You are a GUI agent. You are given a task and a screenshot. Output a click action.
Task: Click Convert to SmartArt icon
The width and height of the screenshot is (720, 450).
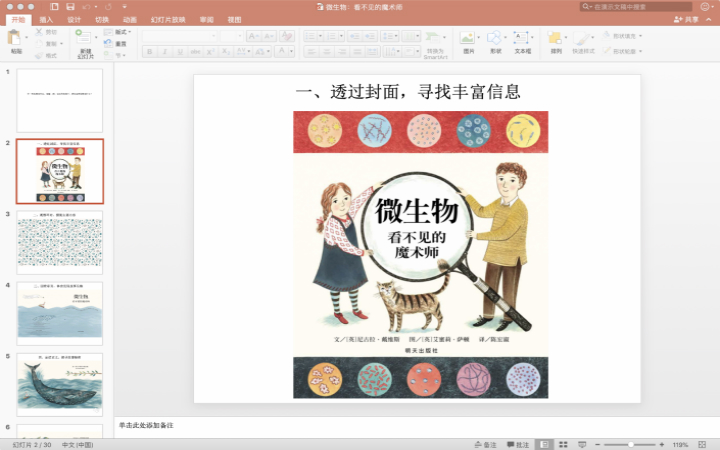pos(432,38)
